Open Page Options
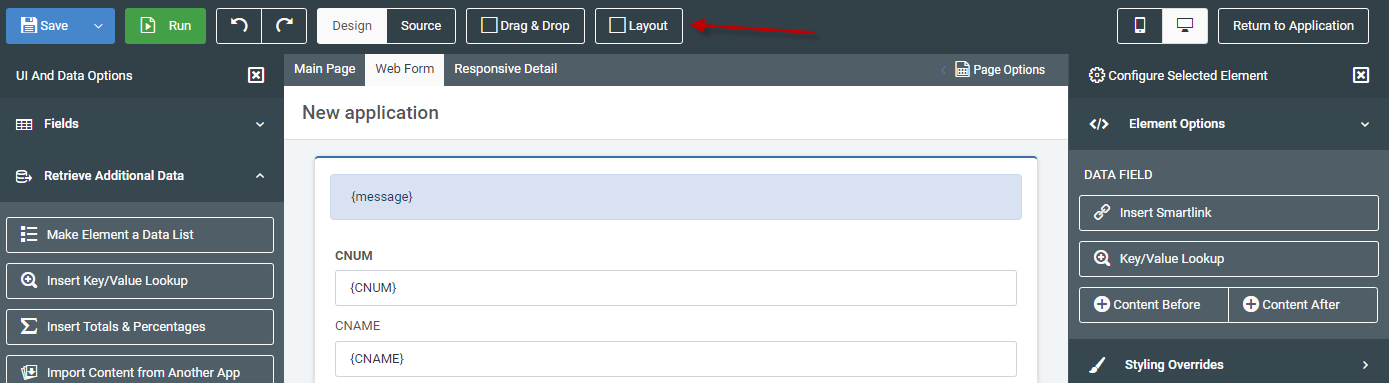The width and height of the screenshot is (1389, 383). [1000, 70]
